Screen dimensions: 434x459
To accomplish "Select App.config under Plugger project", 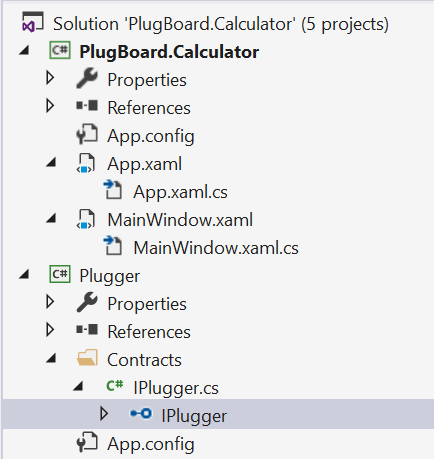I will (x=151, y=444).
